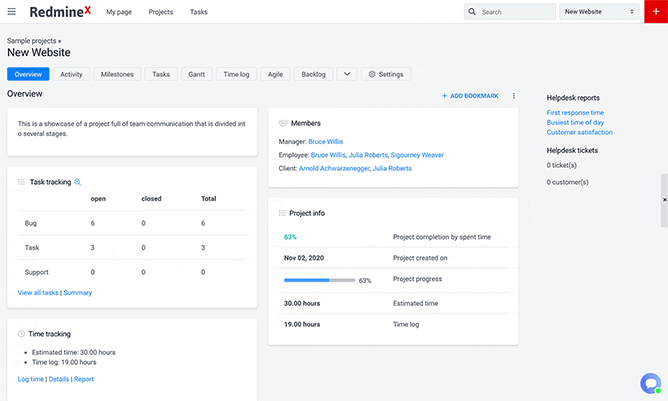Open employee Sigourney Weaver profile
Screen dimensions: 668x401
tap(417, 155)
